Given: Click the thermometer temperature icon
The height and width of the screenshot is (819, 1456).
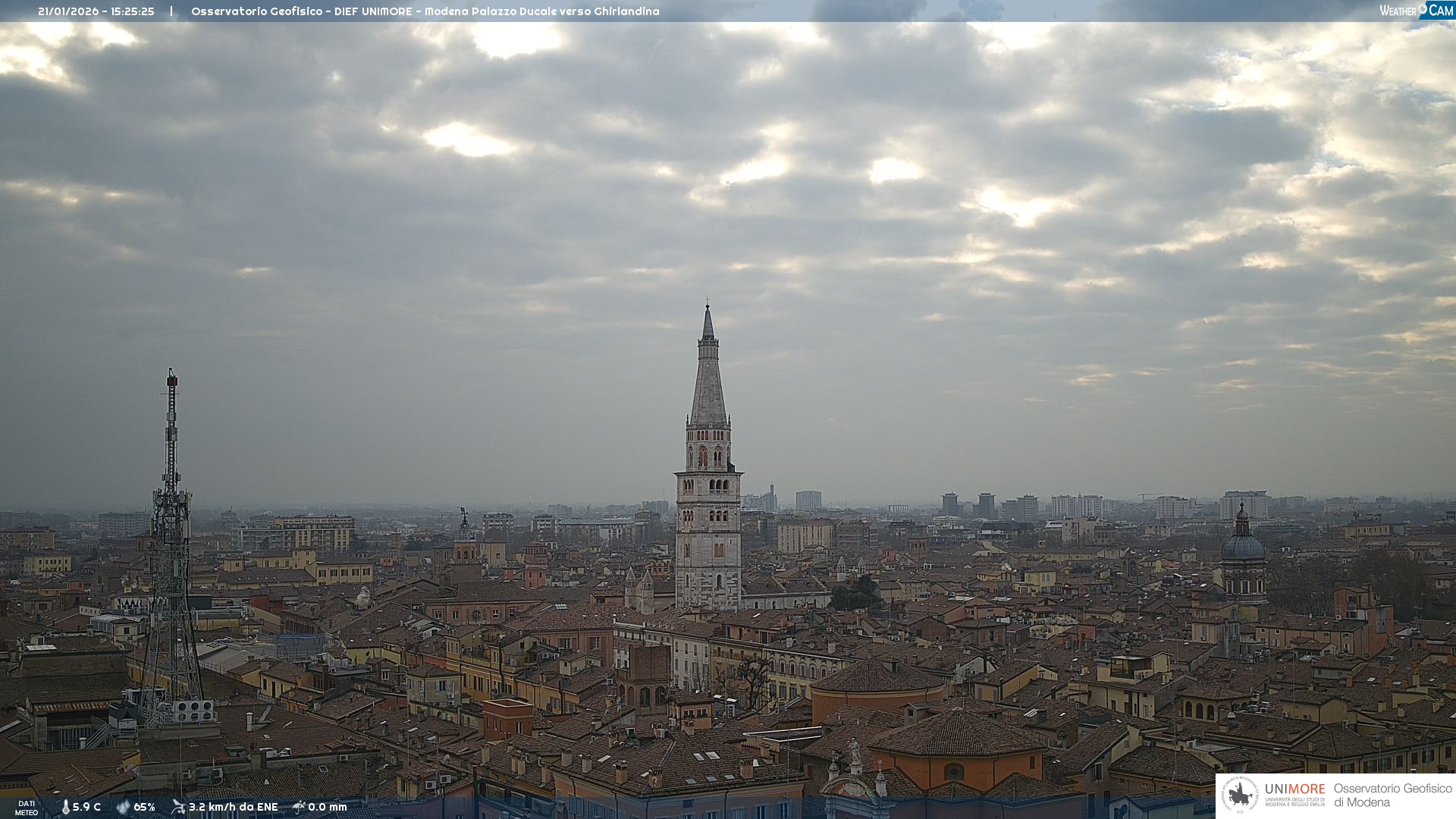Looking at the screenshot, I should (x=65, y=807).
